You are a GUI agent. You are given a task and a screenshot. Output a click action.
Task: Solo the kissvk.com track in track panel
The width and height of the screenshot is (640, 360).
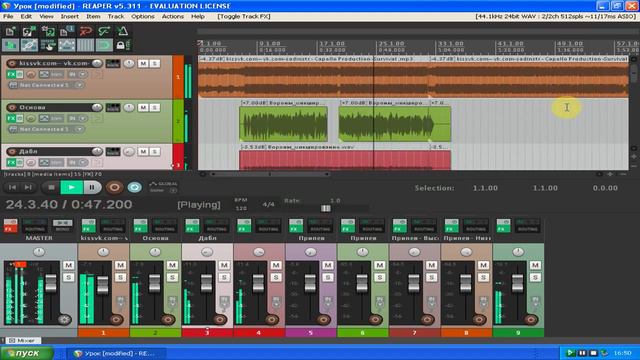coord(154,63)
